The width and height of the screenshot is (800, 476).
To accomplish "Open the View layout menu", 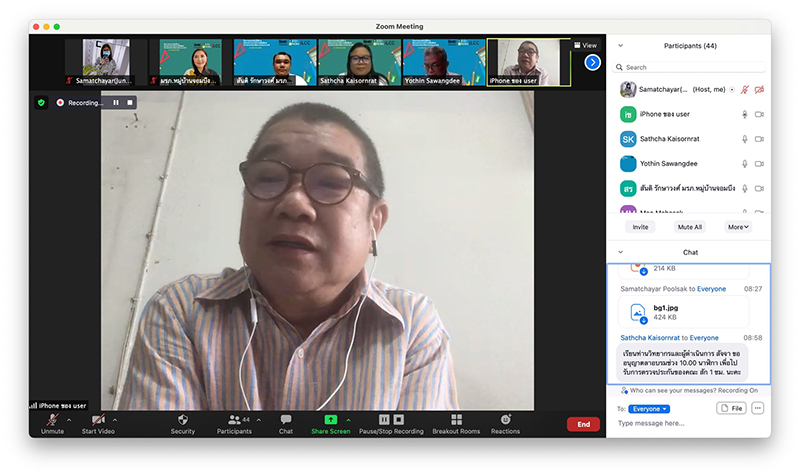I will 585,45.
